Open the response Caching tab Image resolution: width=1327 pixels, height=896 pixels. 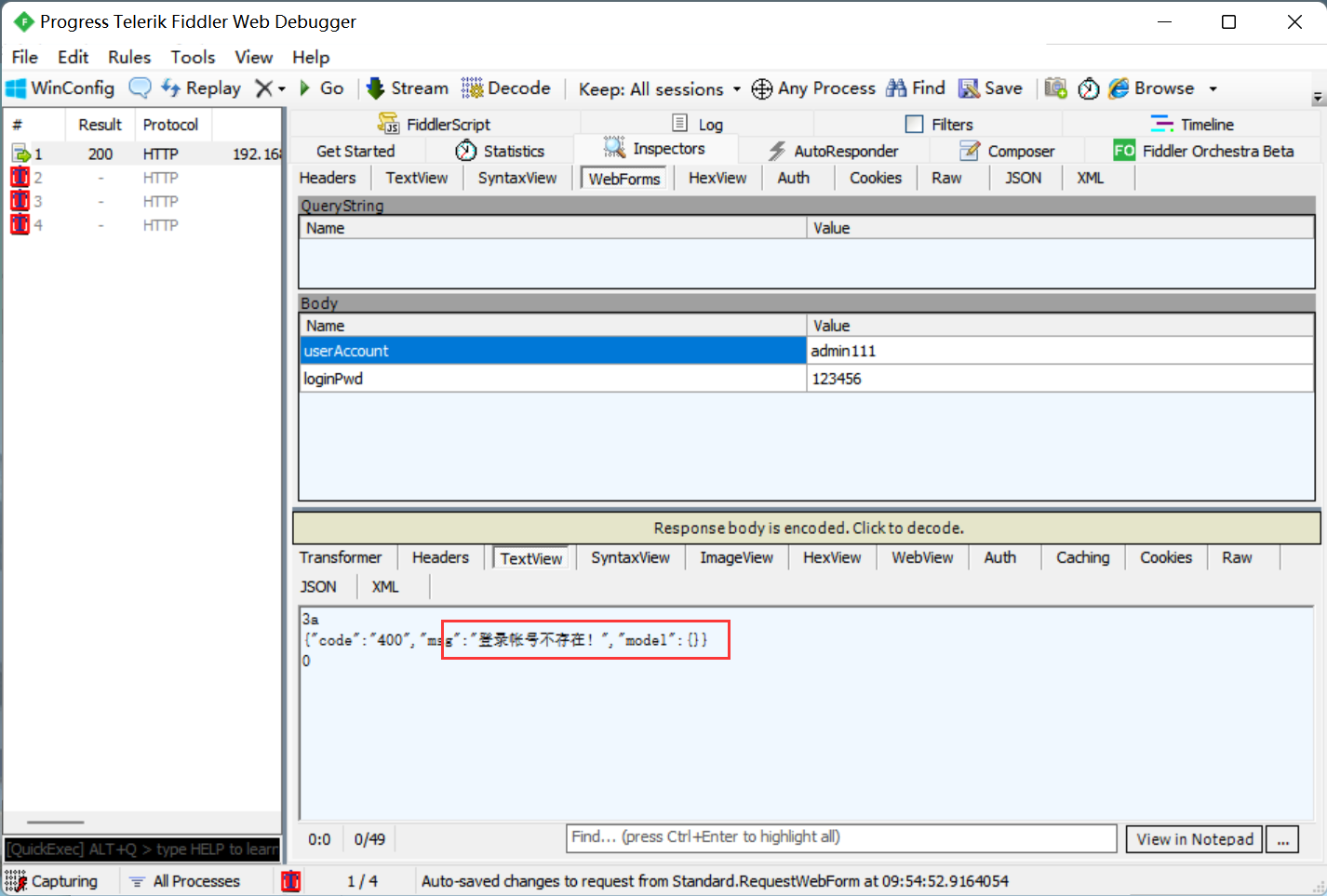pyautogui.click(x=1082, y=557)
